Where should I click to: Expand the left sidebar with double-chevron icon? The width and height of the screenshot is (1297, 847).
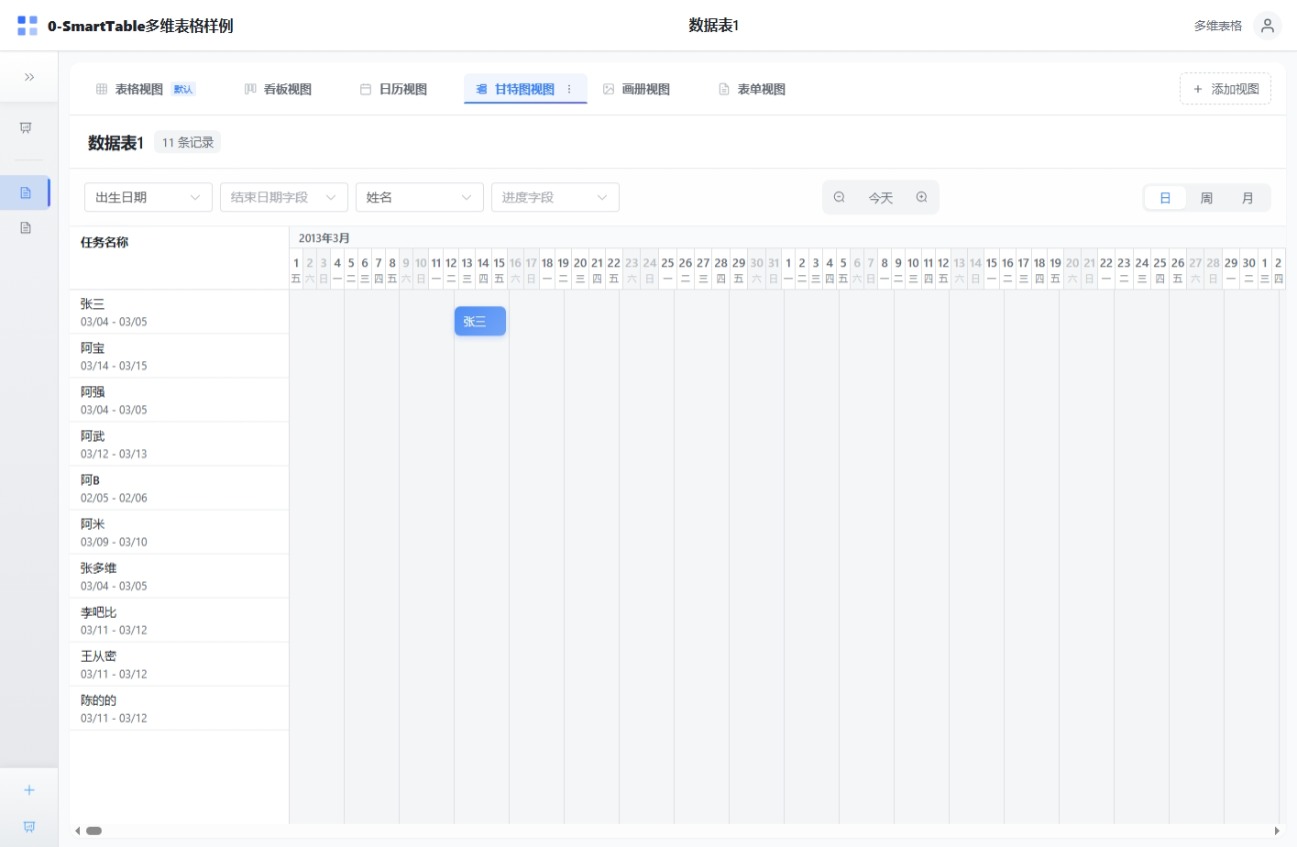tap(29, 77)
